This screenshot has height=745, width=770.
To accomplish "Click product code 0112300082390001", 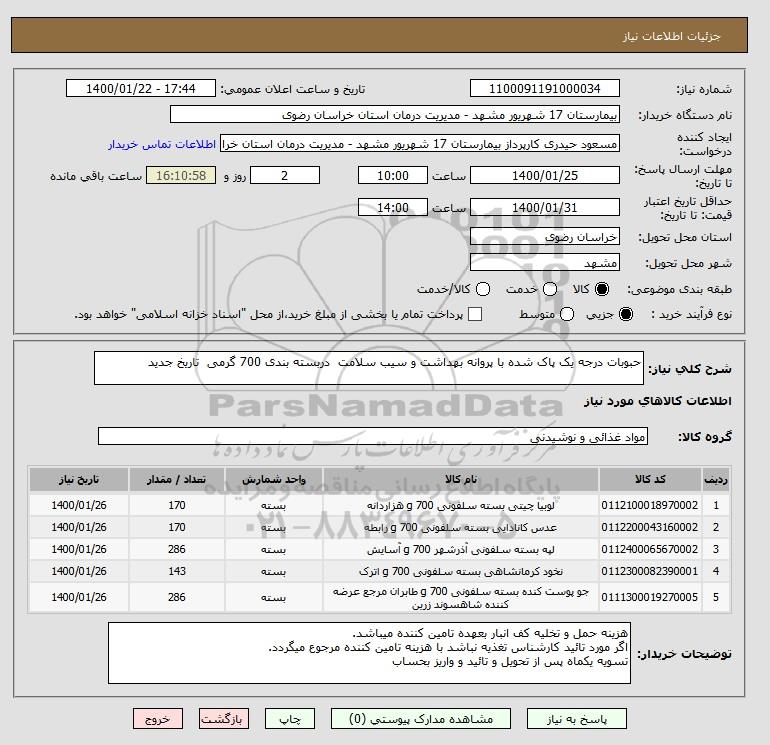I will (650, 572).
